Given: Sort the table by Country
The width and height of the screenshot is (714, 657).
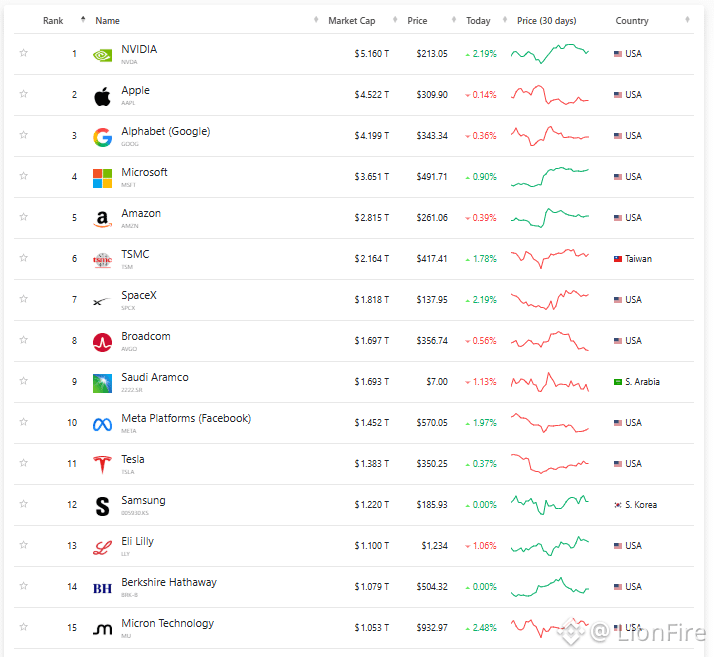Looking at the screenshot, I should [x=632, y=21].
